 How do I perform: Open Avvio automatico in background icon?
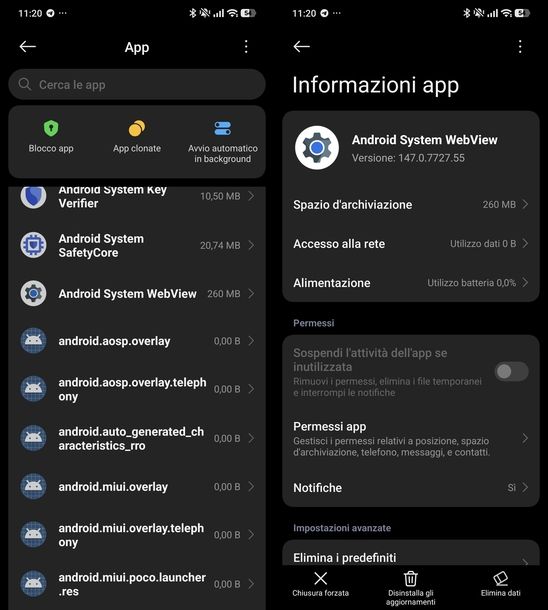coord(222,128)
